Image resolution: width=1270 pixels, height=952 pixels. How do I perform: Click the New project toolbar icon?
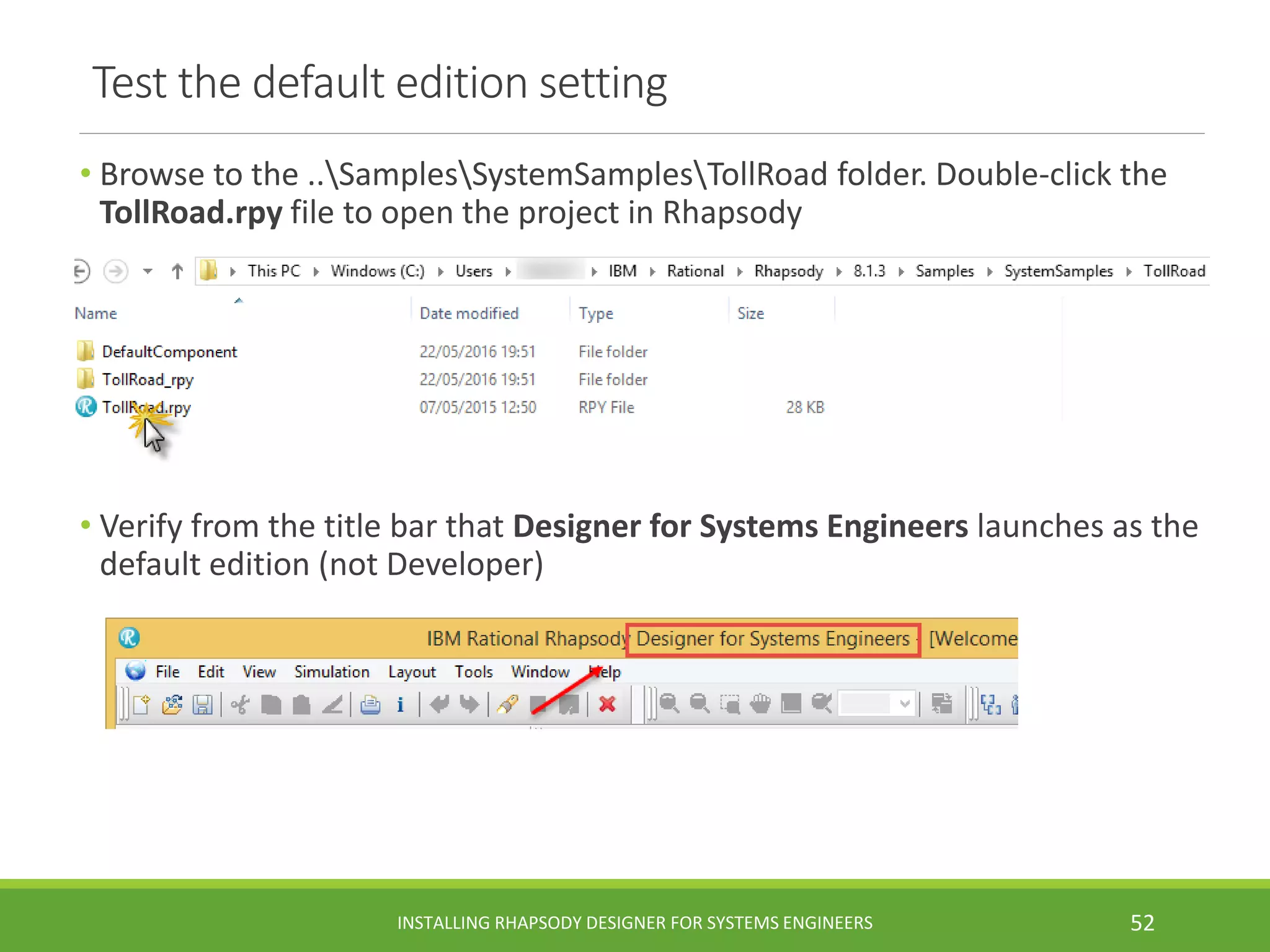142,704
